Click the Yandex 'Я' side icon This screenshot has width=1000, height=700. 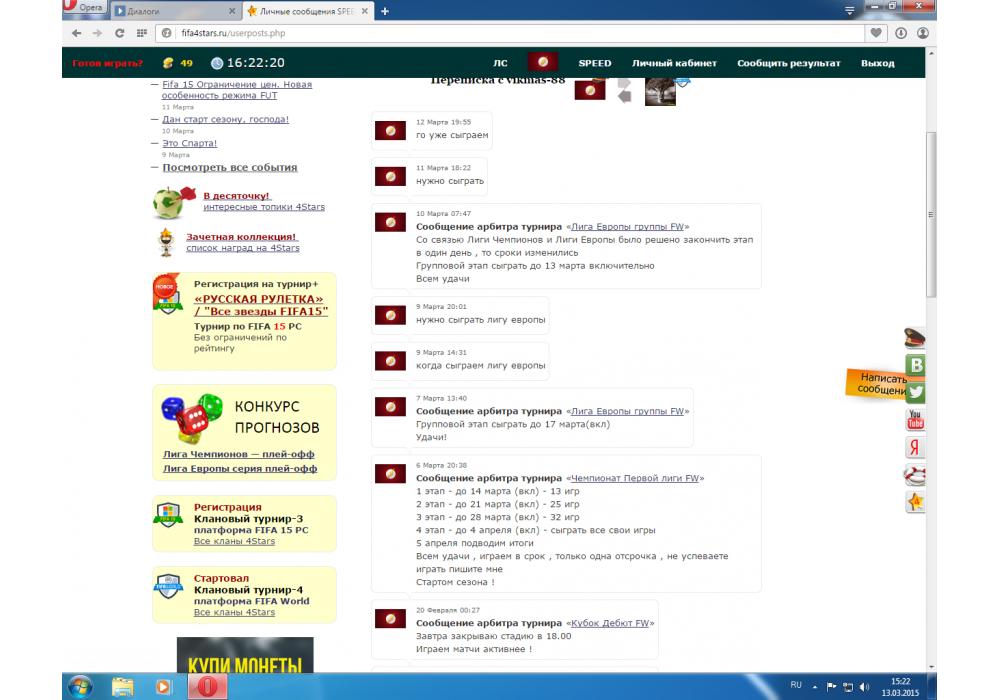[x=915, y=447]
